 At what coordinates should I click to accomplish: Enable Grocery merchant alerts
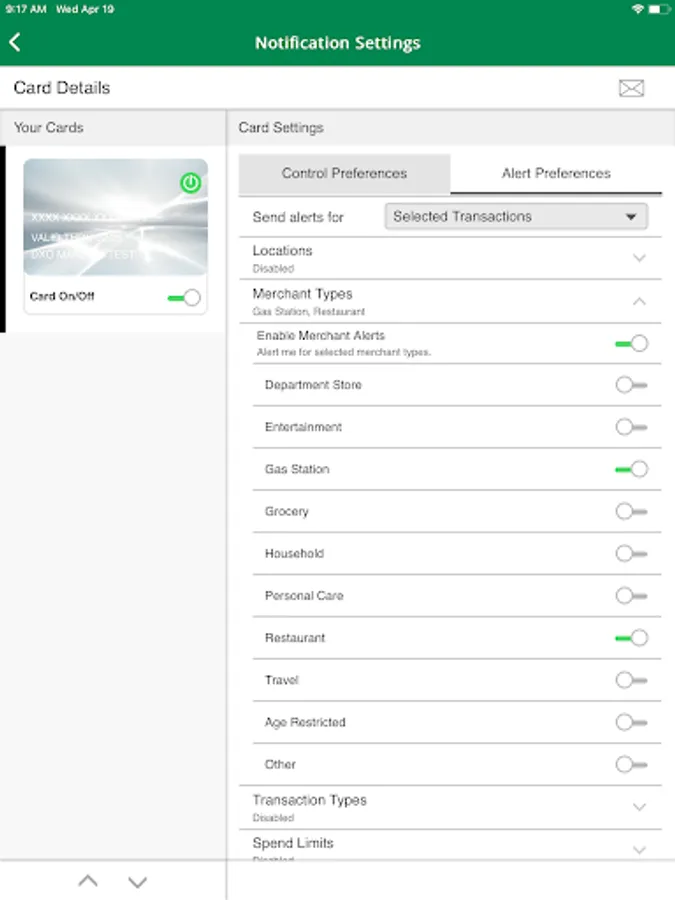pyautogui.click(x=631, y=511)
